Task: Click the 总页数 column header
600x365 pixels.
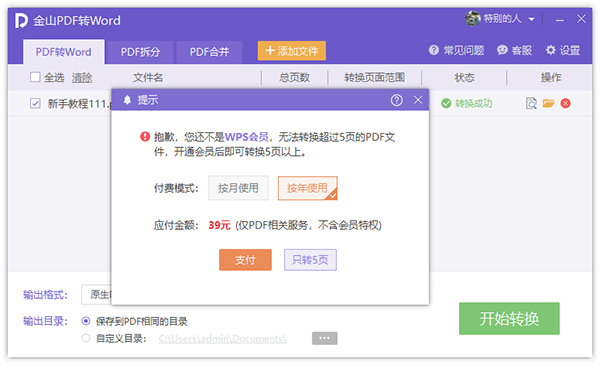Action: tap(294, 78)
